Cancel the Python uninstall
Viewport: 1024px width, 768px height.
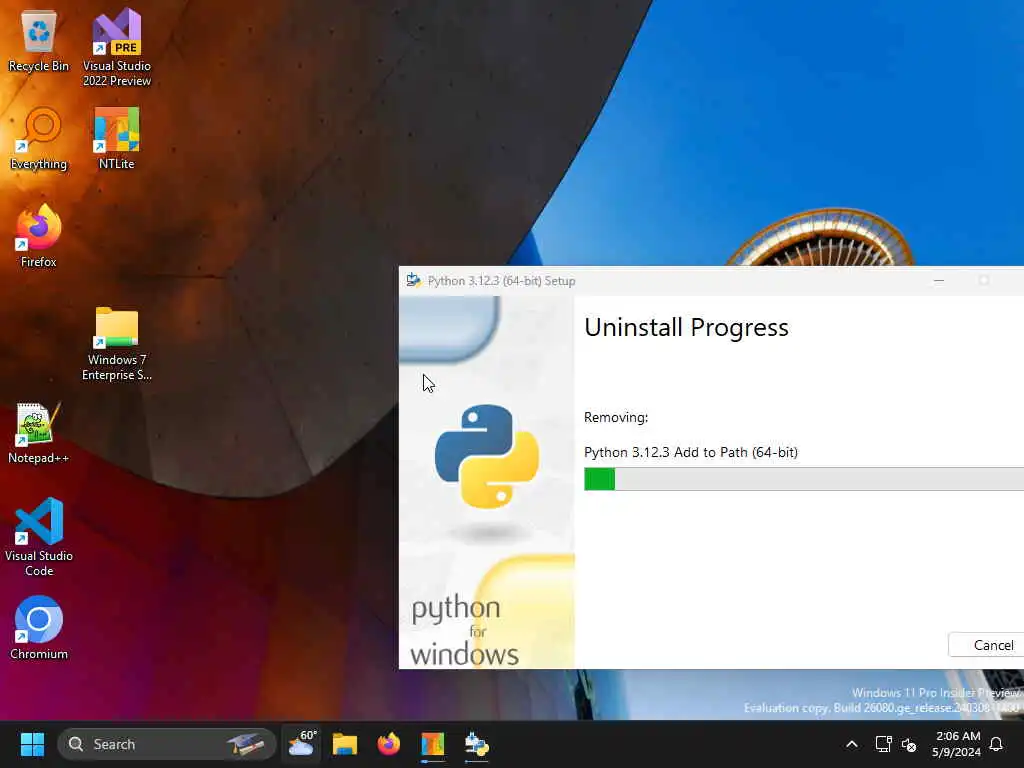(987, 645)
